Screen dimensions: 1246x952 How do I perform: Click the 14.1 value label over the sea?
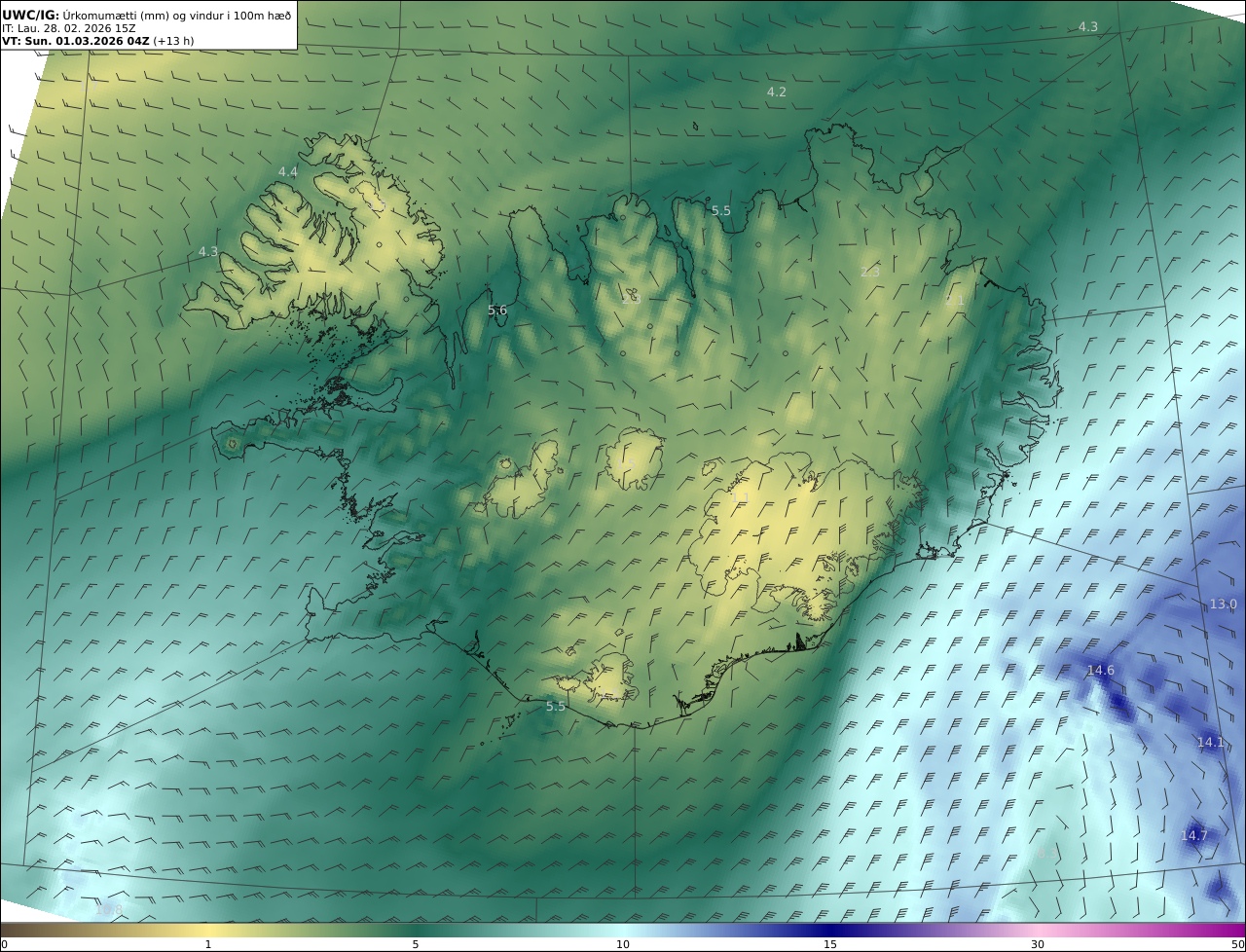click(1210, 742)
